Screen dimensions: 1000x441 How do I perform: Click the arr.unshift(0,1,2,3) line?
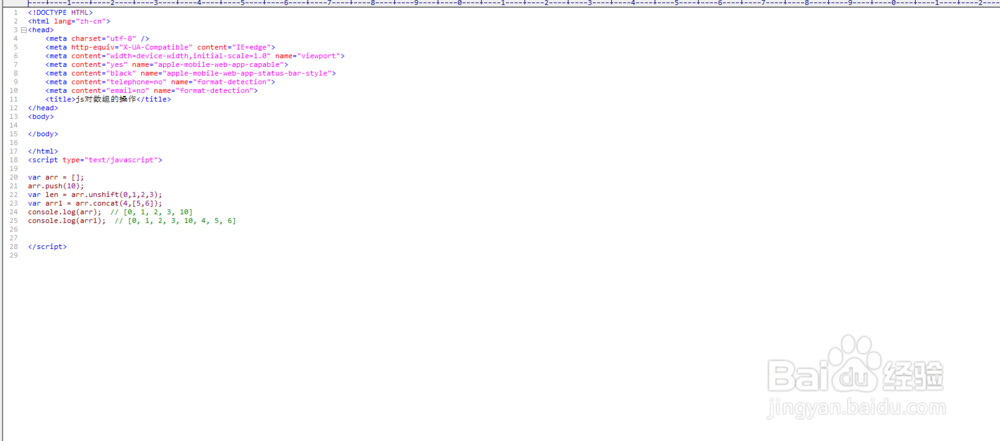[x=95, y=195]
